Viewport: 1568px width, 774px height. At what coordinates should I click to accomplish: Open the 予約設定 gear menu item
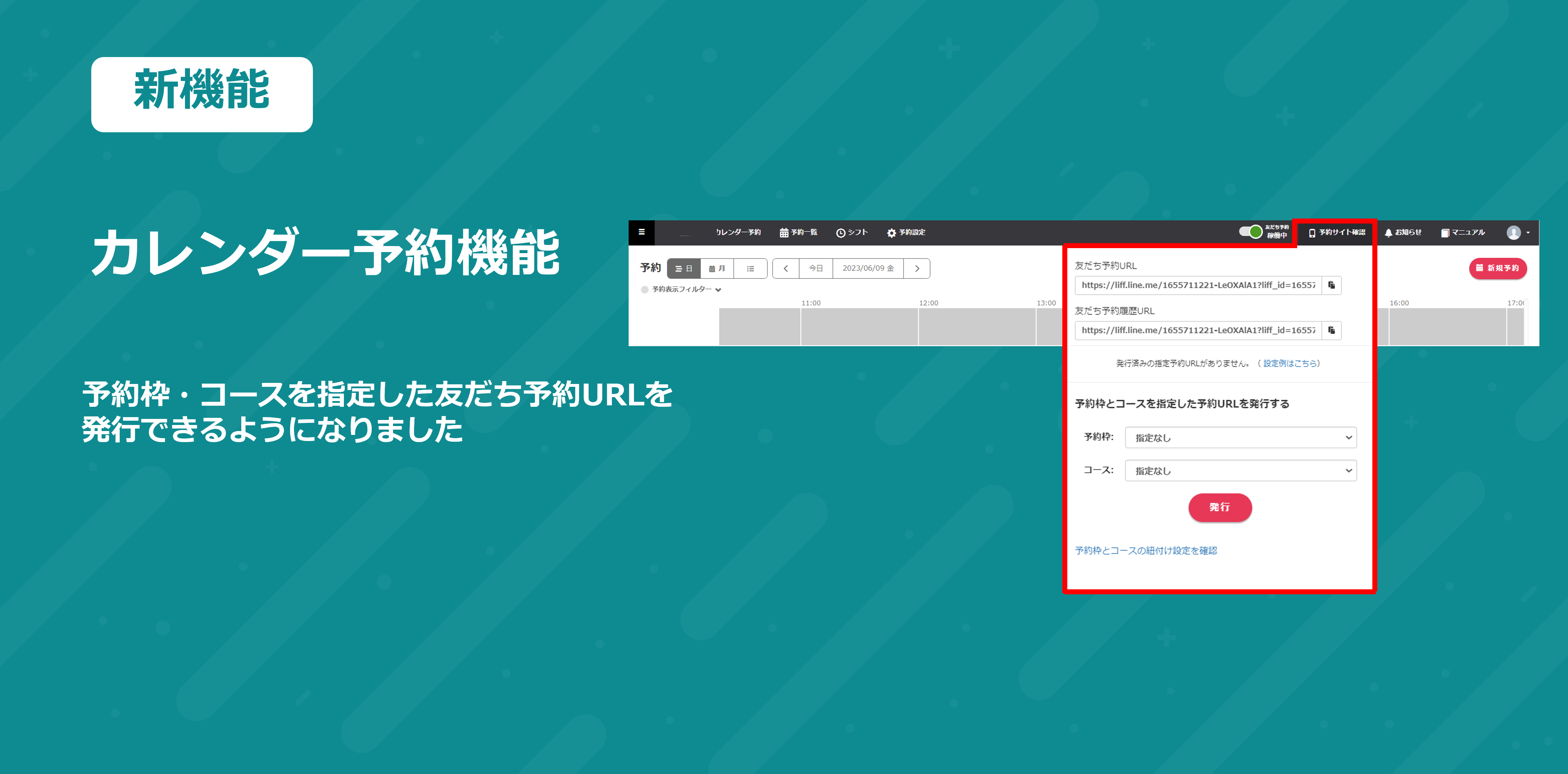pyautogui.click(x=906, y=232)
